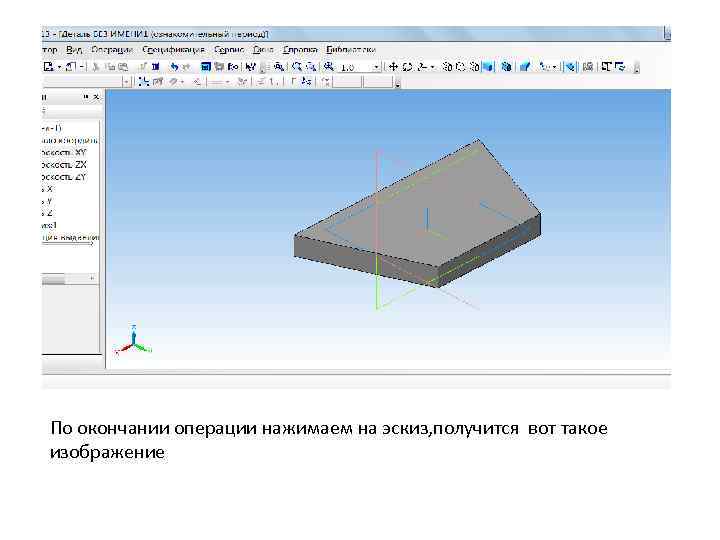Click the Zoom window magnifier icon

(x=279, y=67)
